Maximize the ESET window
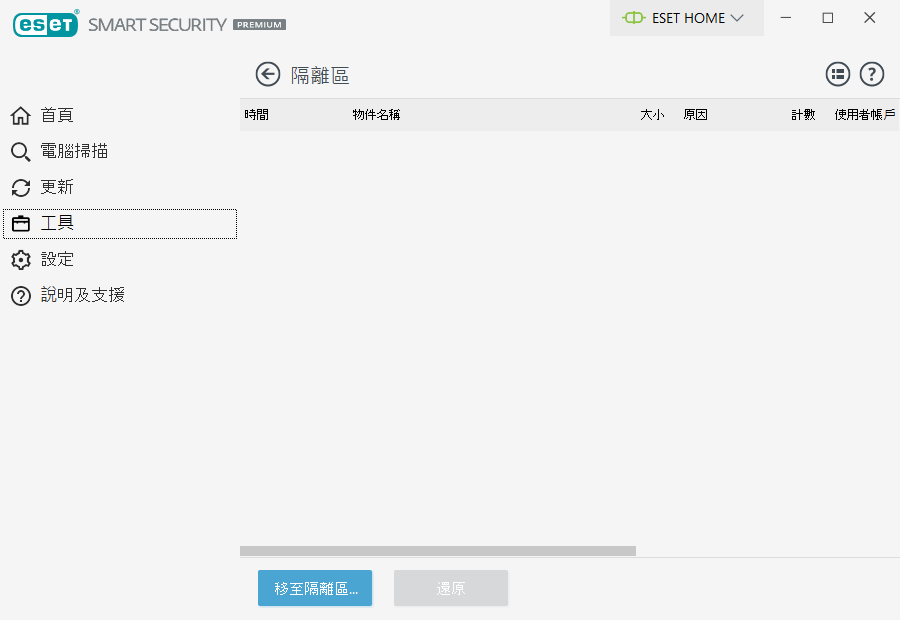This screenshot has height=620, width=900. 828,18
